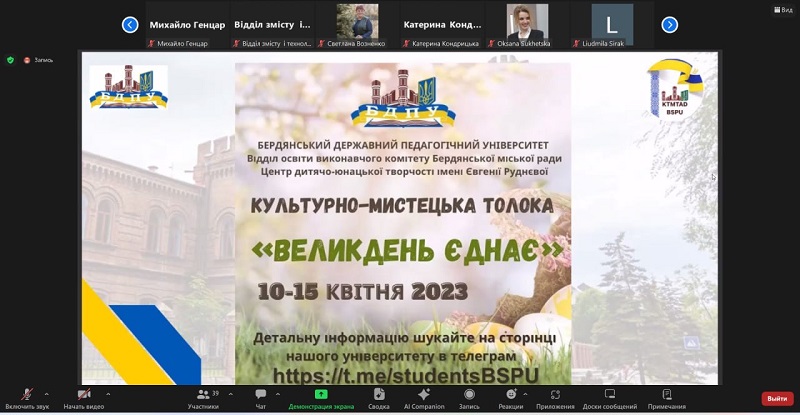Click the БДПУ logo at slide's top-left
The width and height of the screenshot is (800, 415).
129,87
